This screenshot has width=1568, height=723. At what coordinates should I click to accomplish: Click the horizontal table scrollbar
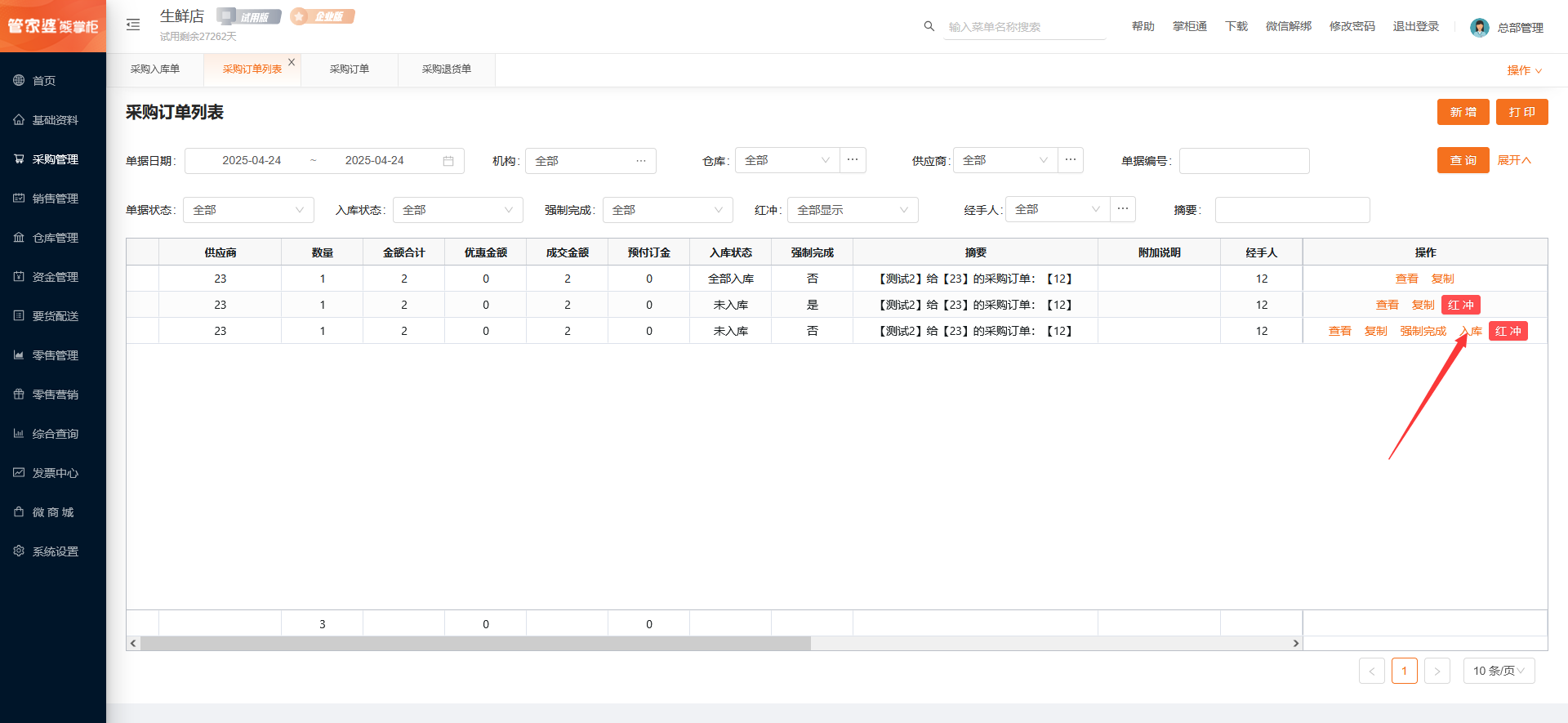coord(476,643)
